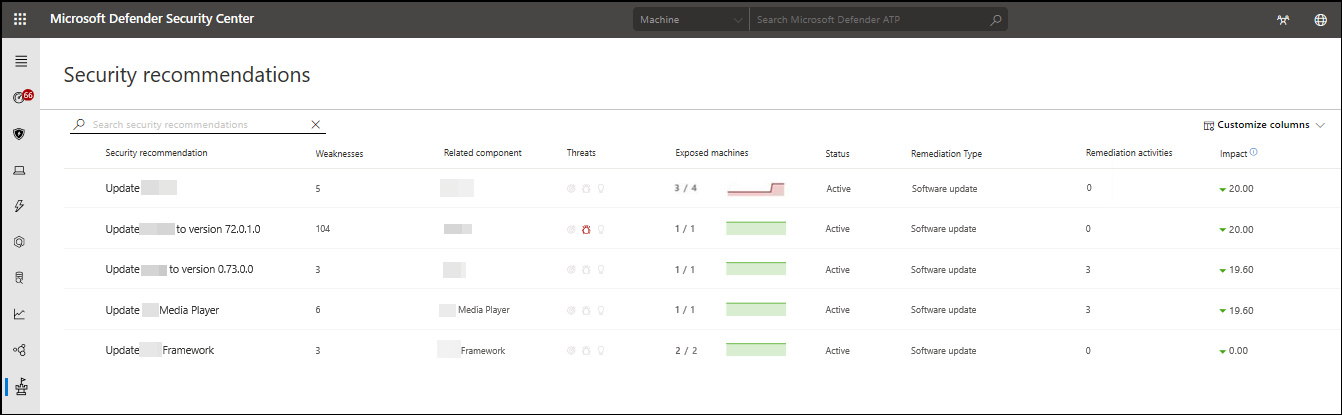Click Customize columns button

[x=1264, y=125]
